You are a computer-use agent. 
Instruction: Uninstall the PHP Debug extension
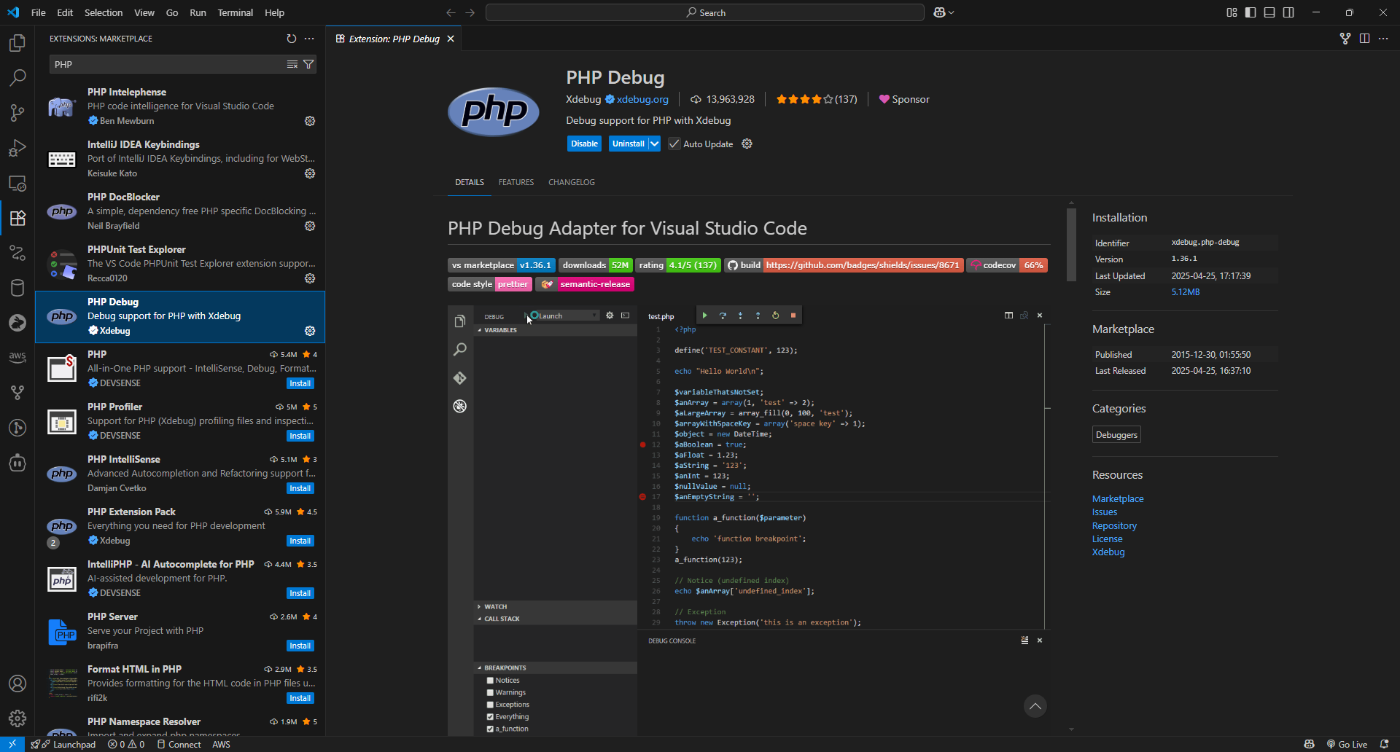pyautogui.click(x=628, y=144)
